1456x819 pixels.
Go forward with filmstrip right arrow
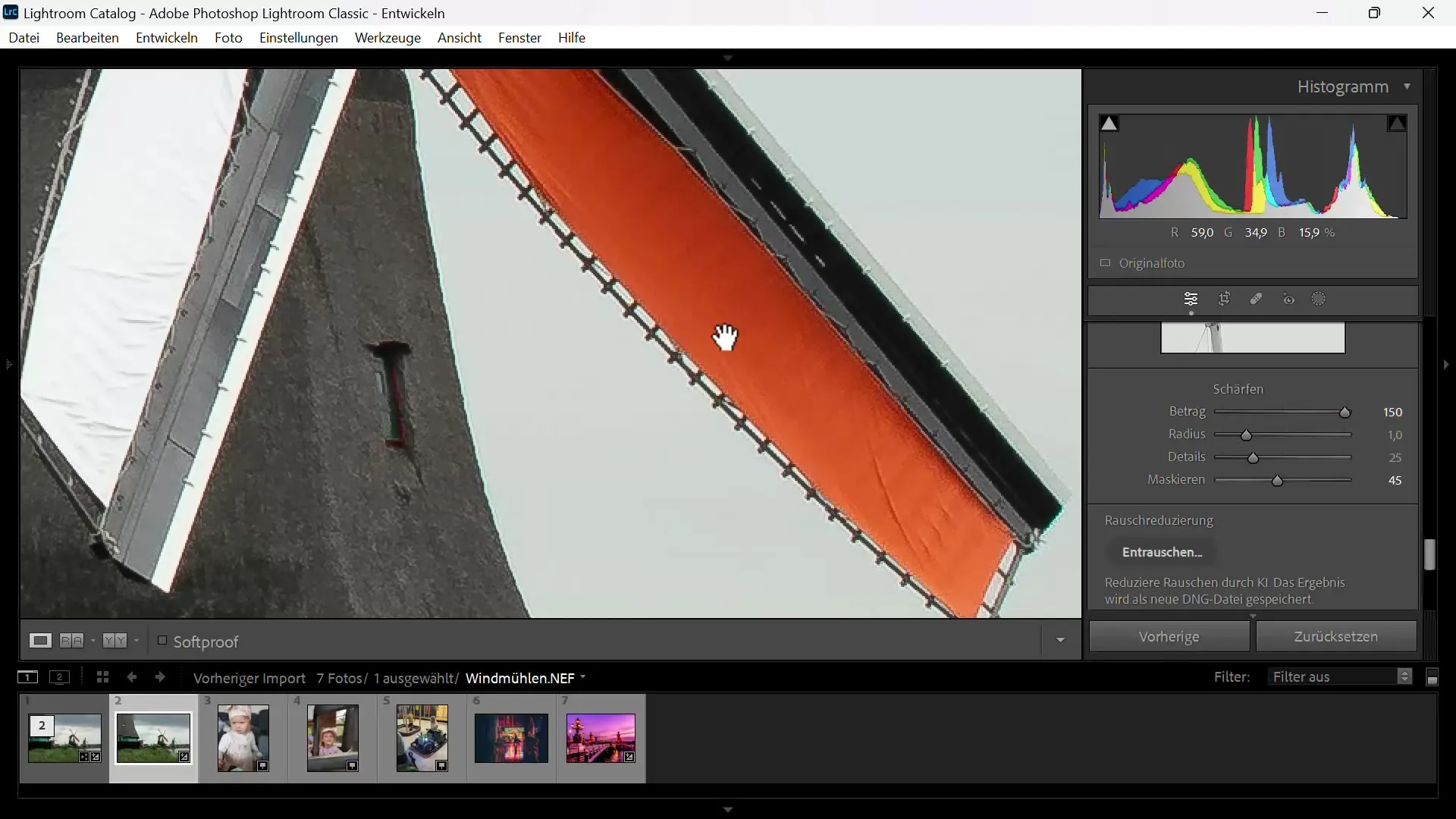click(x=161, y=677)
